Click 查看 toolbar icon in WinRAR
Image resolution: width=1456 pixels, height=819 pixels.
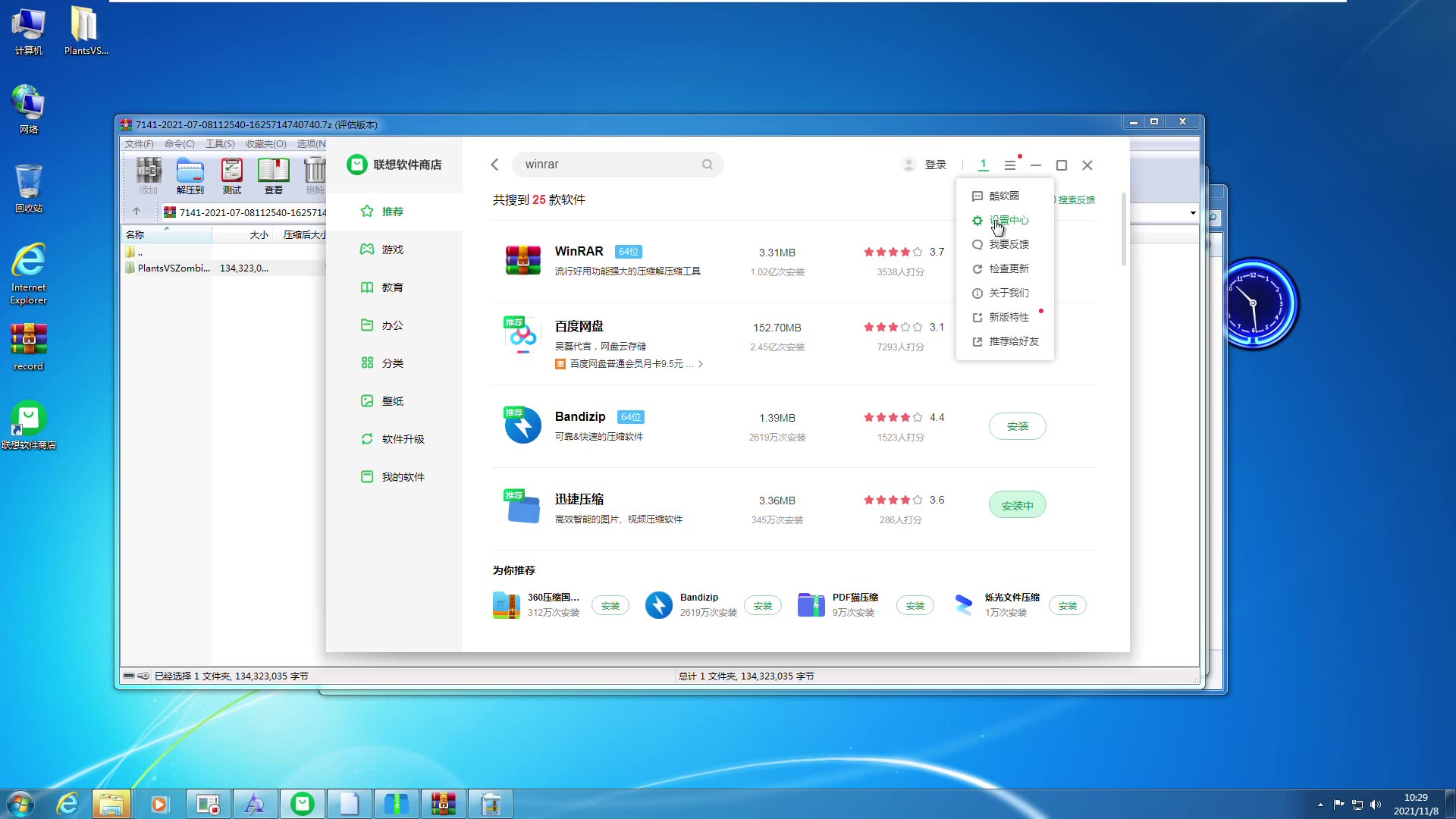(274, 176)
